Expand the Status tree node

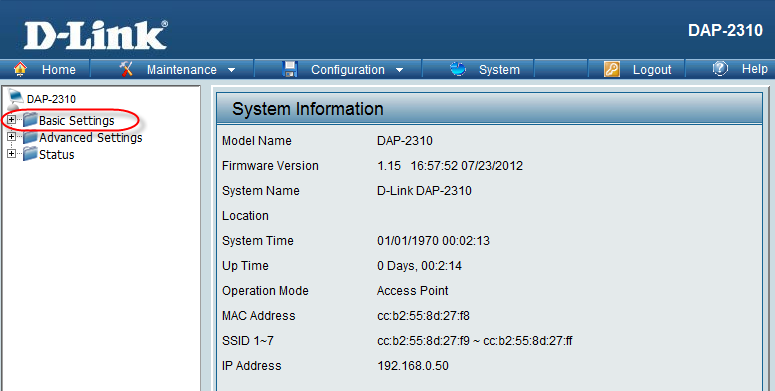click(11, 154)
